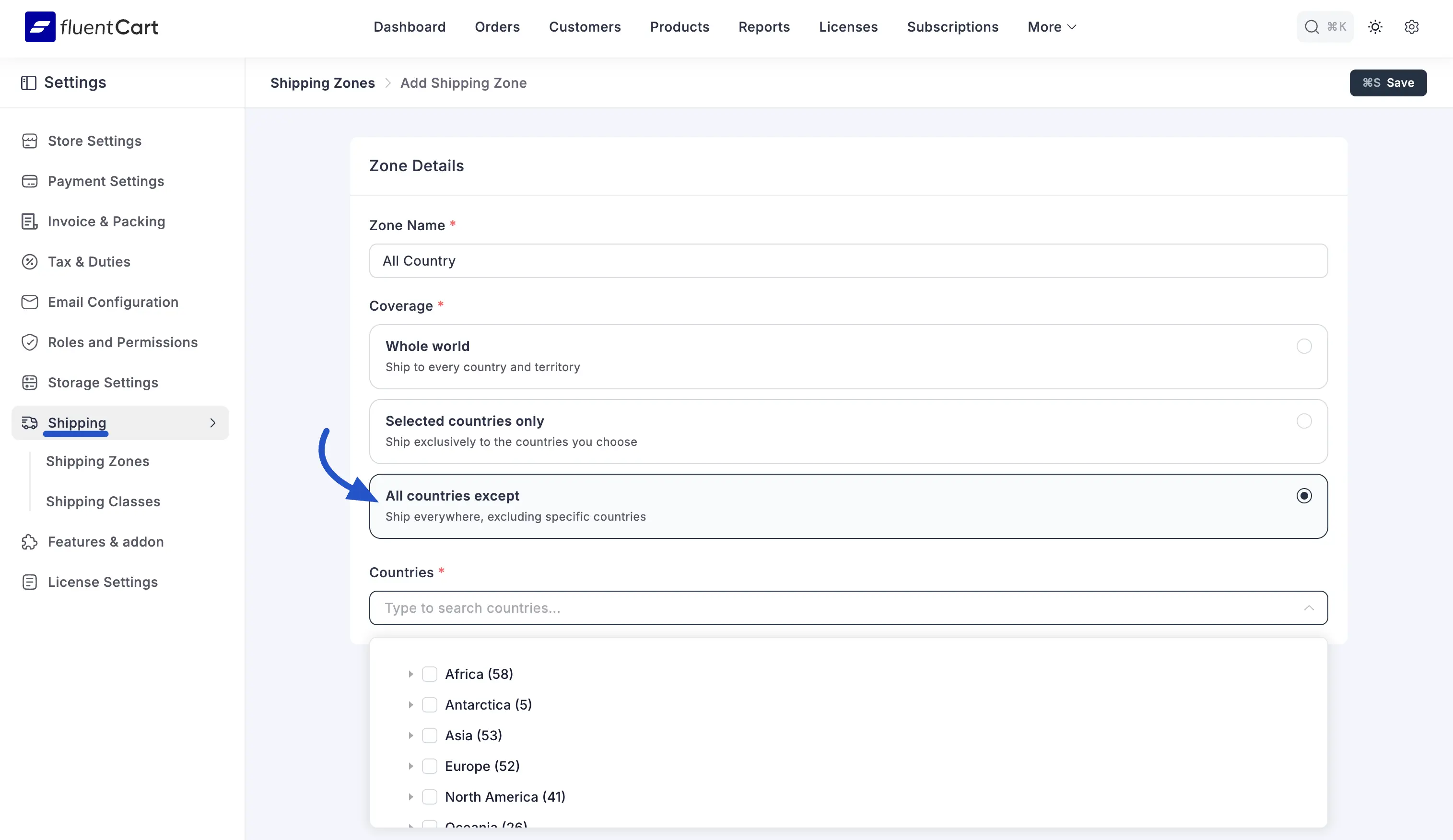Open Shipping Classes in sidebar
Viewport: 1453px width, 840px height.
pyautogui.click(x=103, y=501)
